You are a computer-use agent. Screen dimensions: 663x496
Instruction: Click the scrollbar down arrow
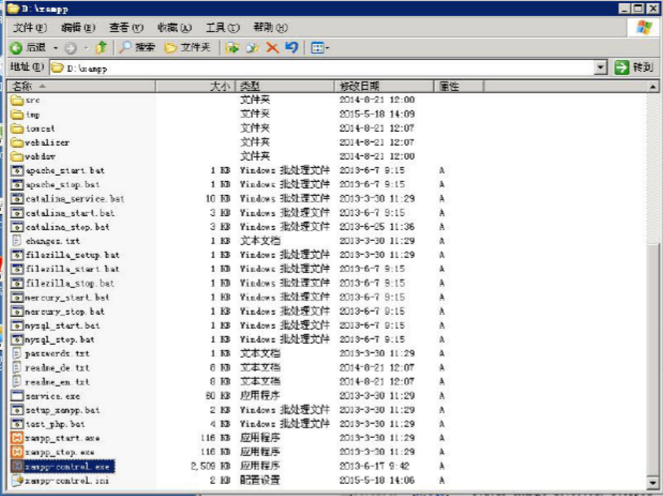pos(653,482)
